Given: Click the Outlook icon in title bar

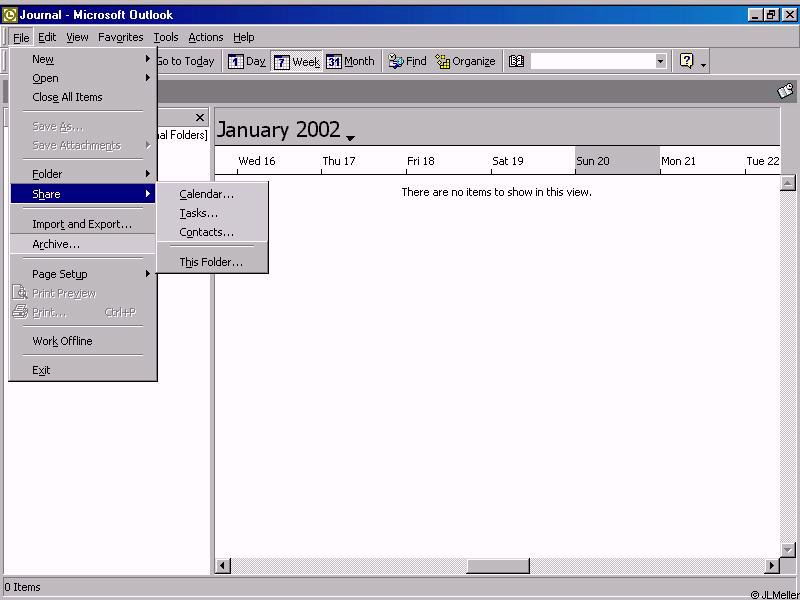Looking at the screenshot, I should pos(10,15).
